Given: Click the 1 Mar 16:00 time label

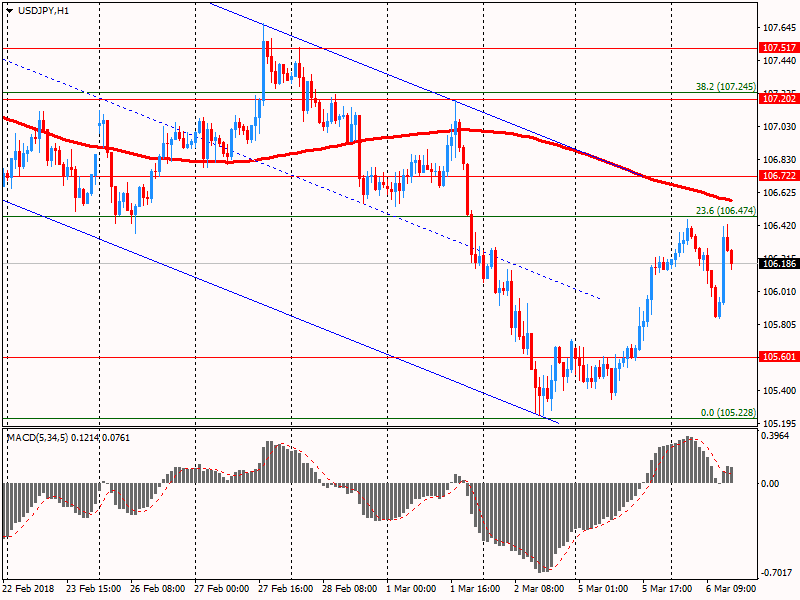Looking at the screenshot, I should pos(475,588).
